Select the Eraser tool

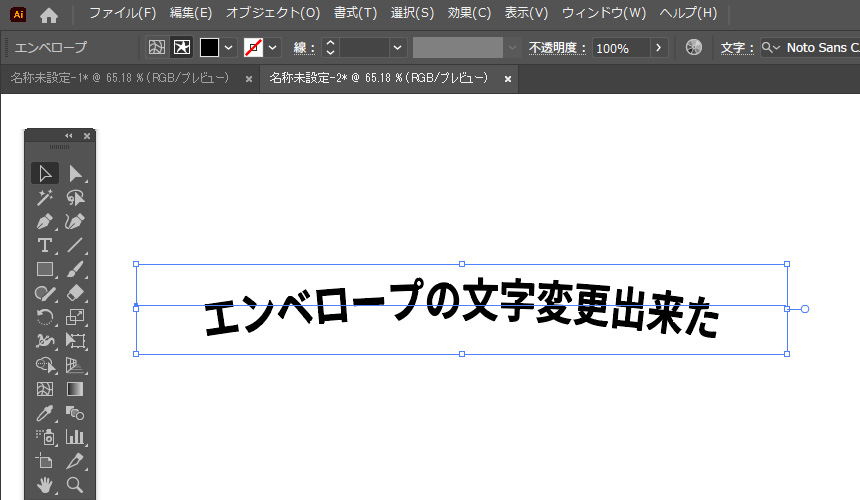click(x=75, y=293)
